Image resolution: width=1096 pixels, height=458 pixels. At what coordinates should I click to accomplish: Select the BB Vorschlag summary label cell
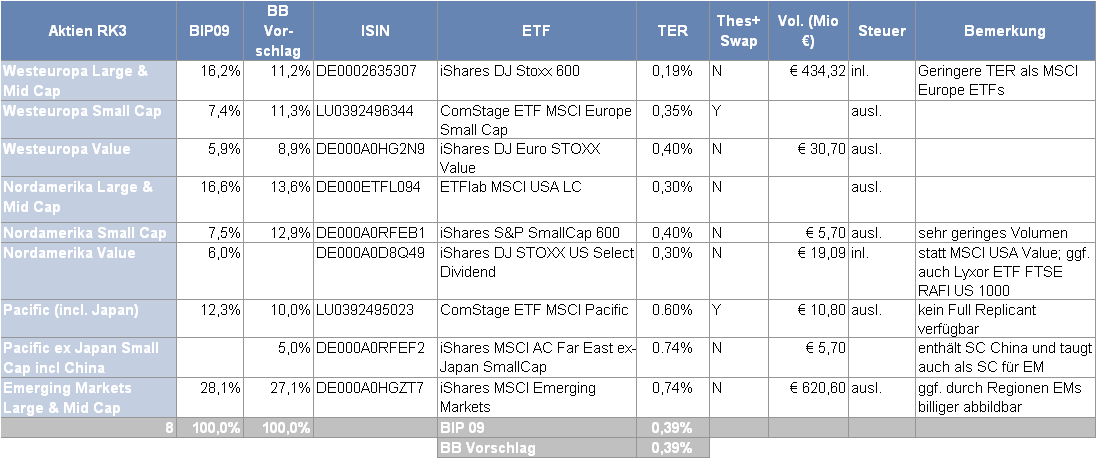tap(537, 448)
